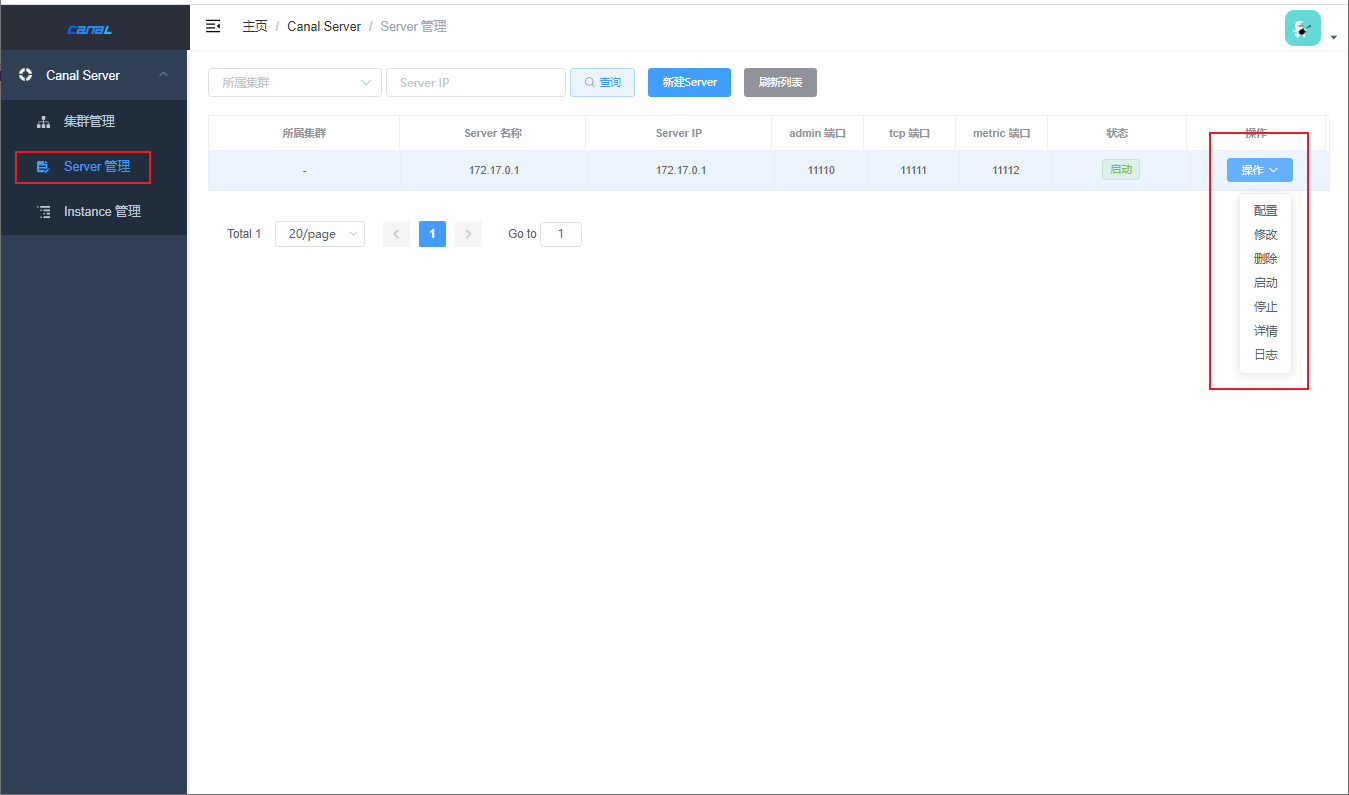Click the cluster management tree icon
This screenshot has width=1349, height=795.
pyautogui.click(x=43, y=122)
